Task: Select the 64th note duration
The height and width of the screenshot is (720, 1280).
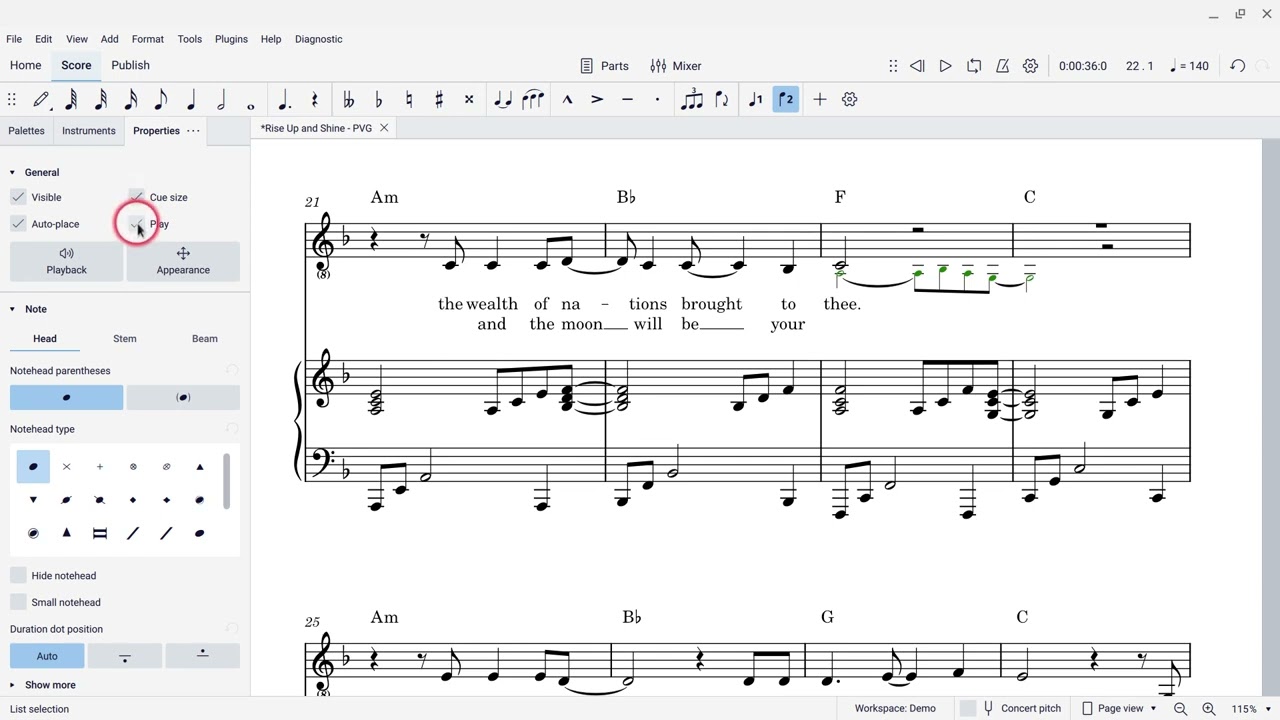Action: [71, 99]
